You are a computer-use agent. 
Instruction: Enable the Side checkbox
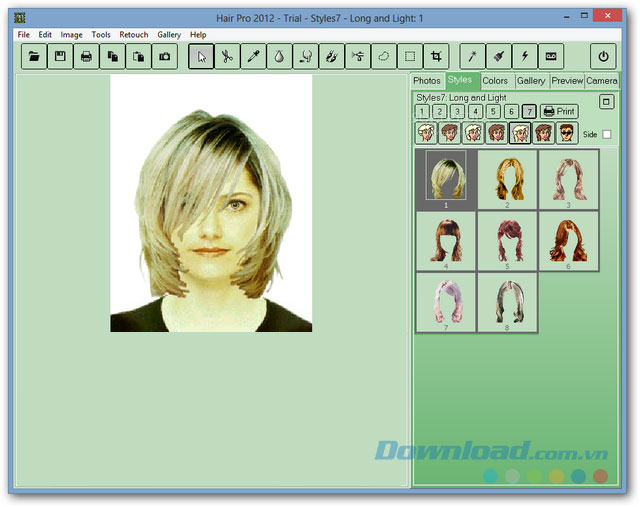click(x=607, y=134)
